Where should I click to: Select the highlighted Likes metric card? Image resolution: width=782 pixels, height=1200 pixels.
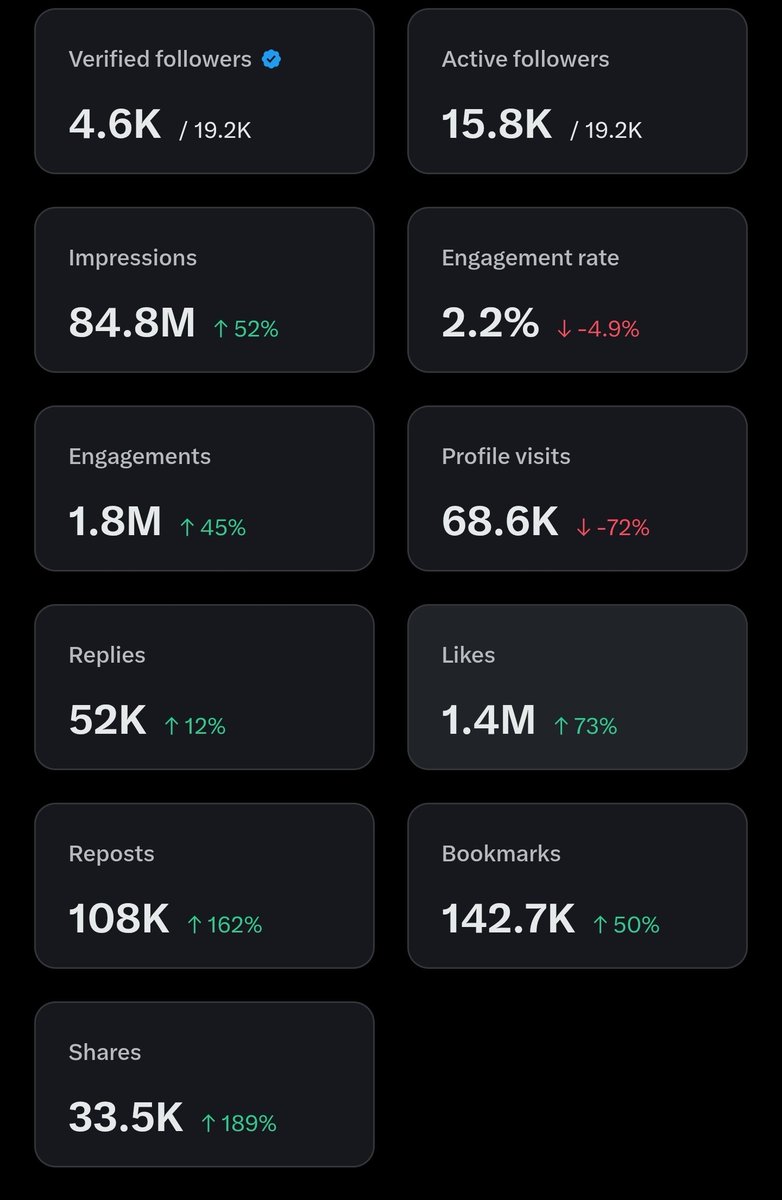pyautogui.click(x=577, y=687)
